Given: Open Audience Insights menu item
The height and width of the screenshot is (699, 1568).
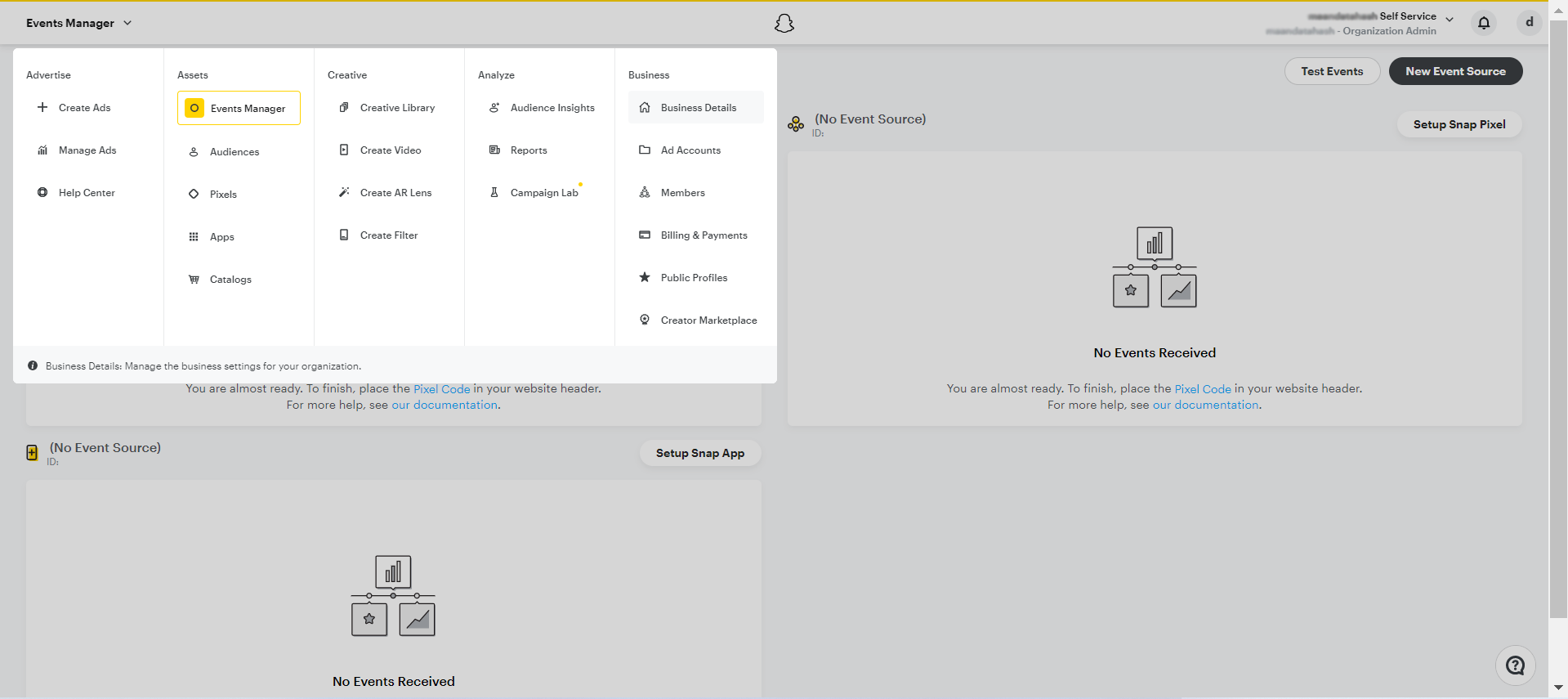Looking at the screenshot, I should pos(539,107).
